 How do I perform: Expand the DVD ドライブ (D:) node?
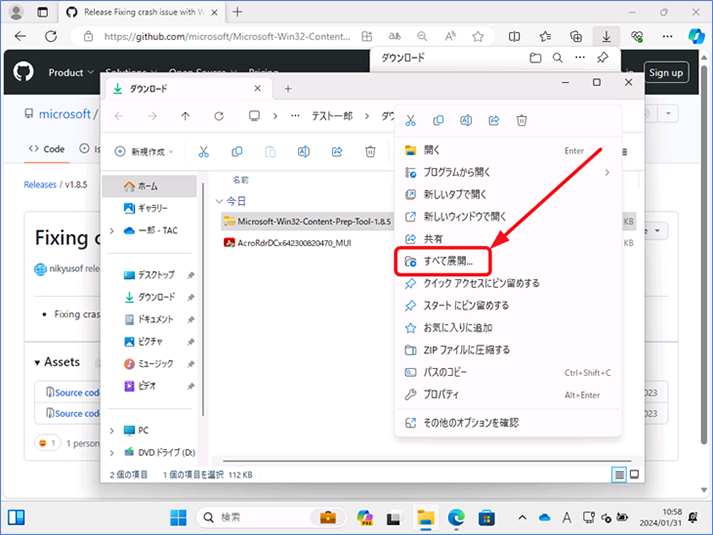point(112,453)
